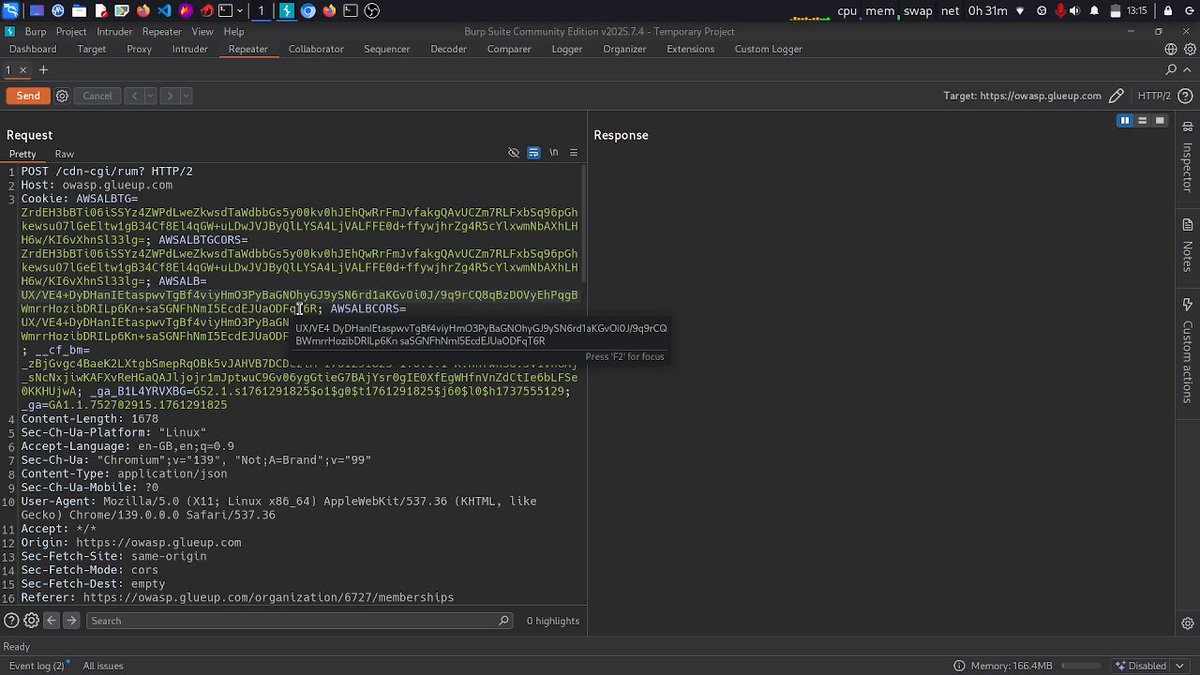Click the Content-Length: 1678 header line
This screenshot has height=675, width=1200.
90,419
